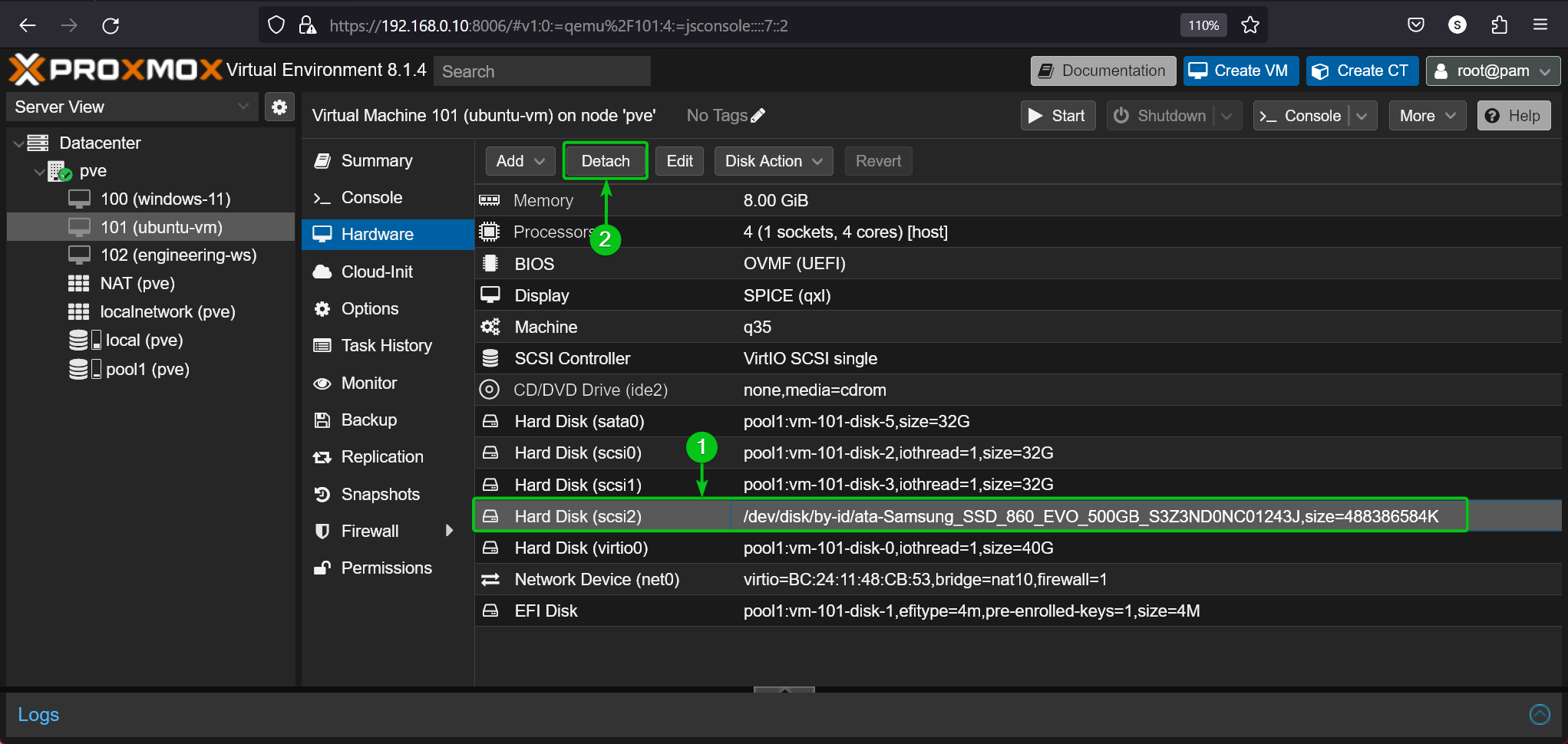Go back with the browser back arrow
The width and height of the screenshot is (1568, 744).
pyautogui.click(x=28, y=25)
